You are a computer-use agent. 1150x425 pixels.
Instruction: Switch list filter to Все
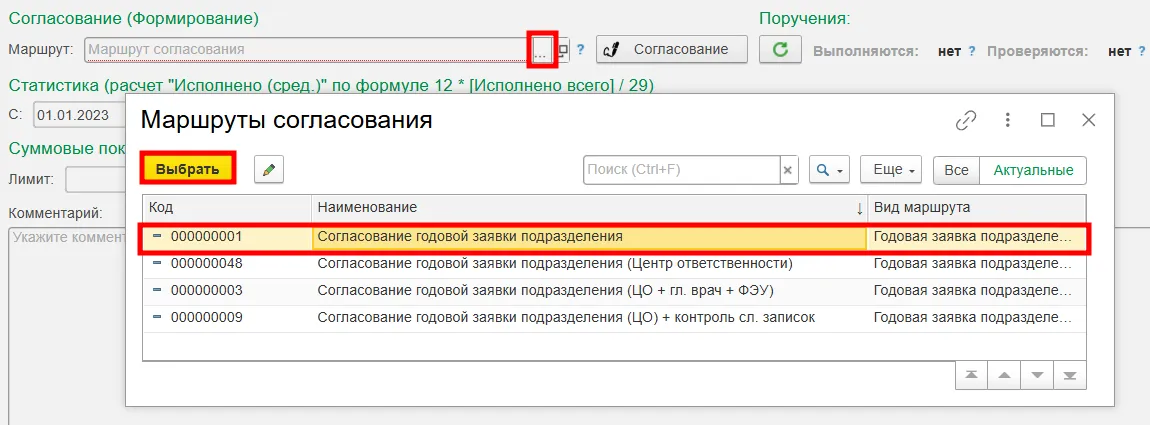[956, 170]
